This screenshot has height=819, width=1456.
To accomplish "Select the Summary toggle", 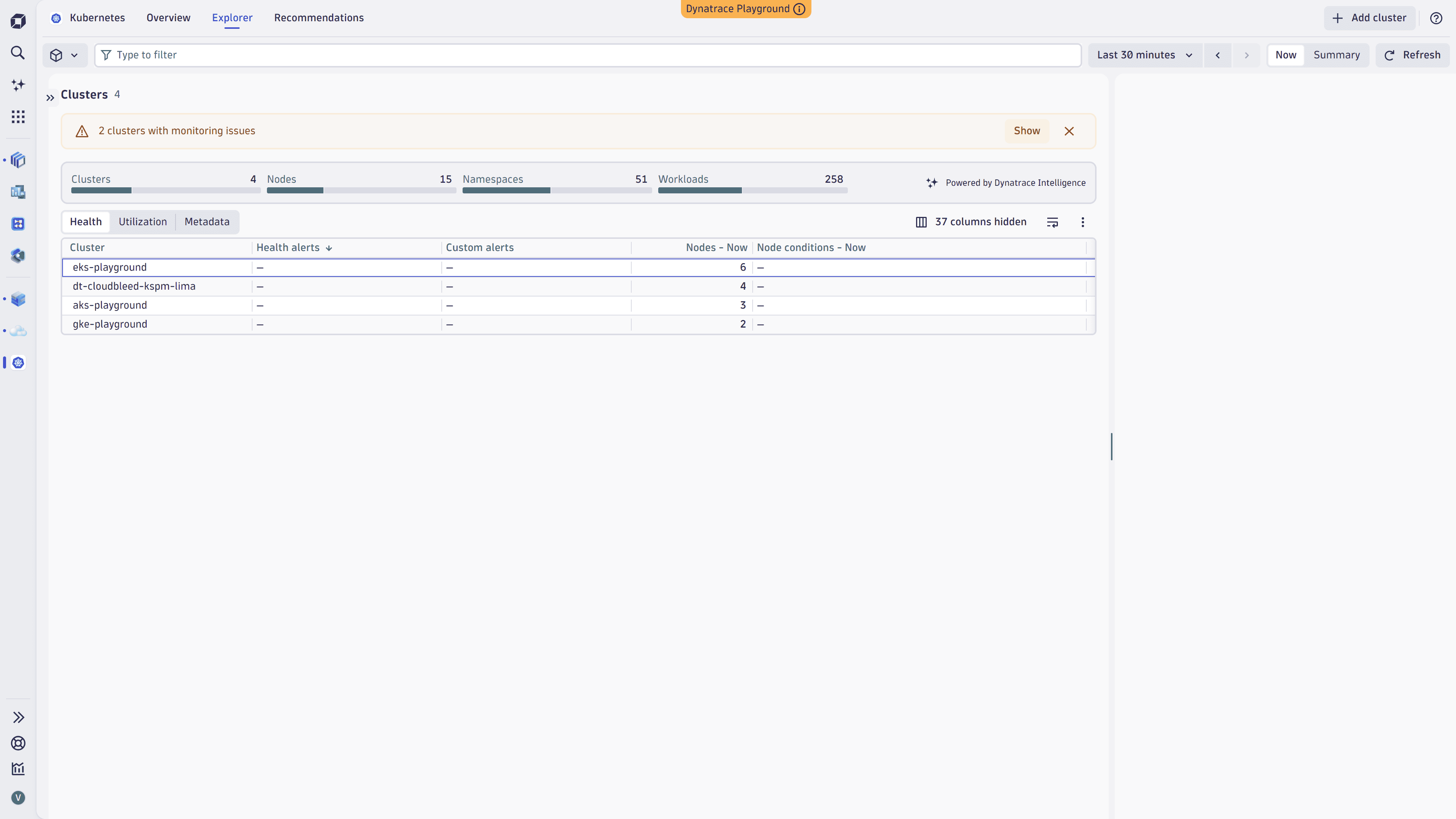I will tap(1337, 55).
